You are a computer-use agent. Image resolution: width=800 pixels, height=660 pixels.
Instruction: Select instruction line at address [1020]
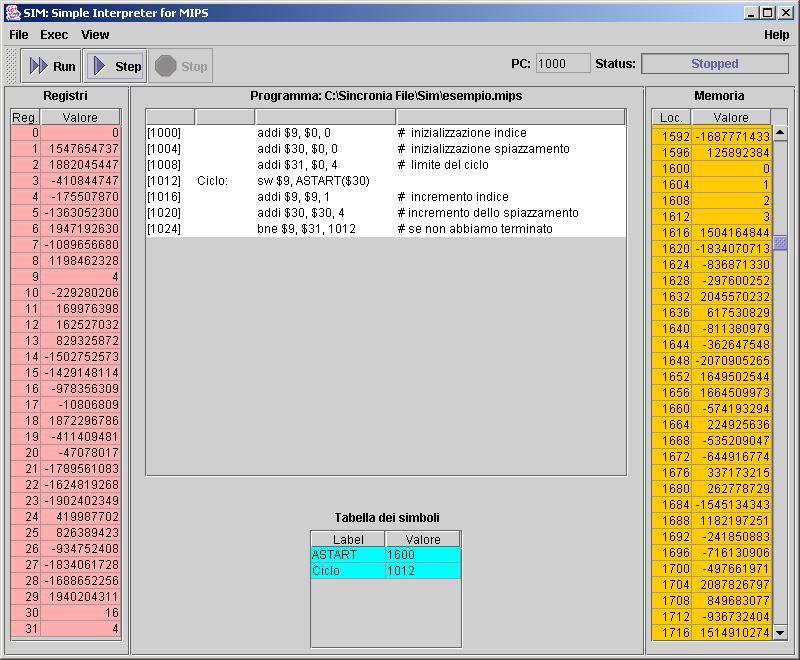[x=386, y=213]
